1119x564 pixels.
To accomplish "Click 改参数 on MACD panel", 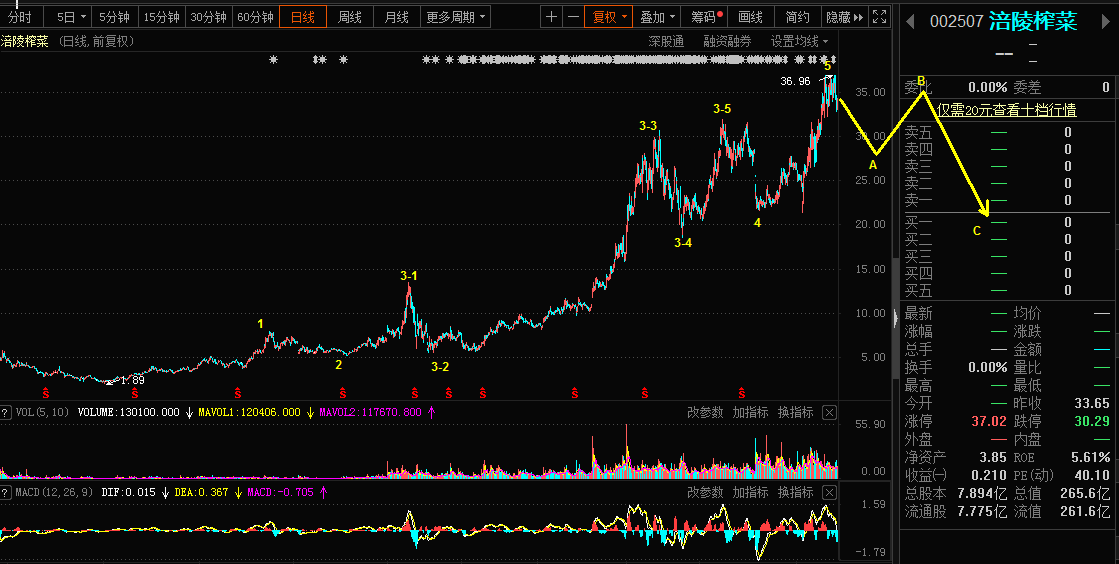I will click(x=705, y=493).
